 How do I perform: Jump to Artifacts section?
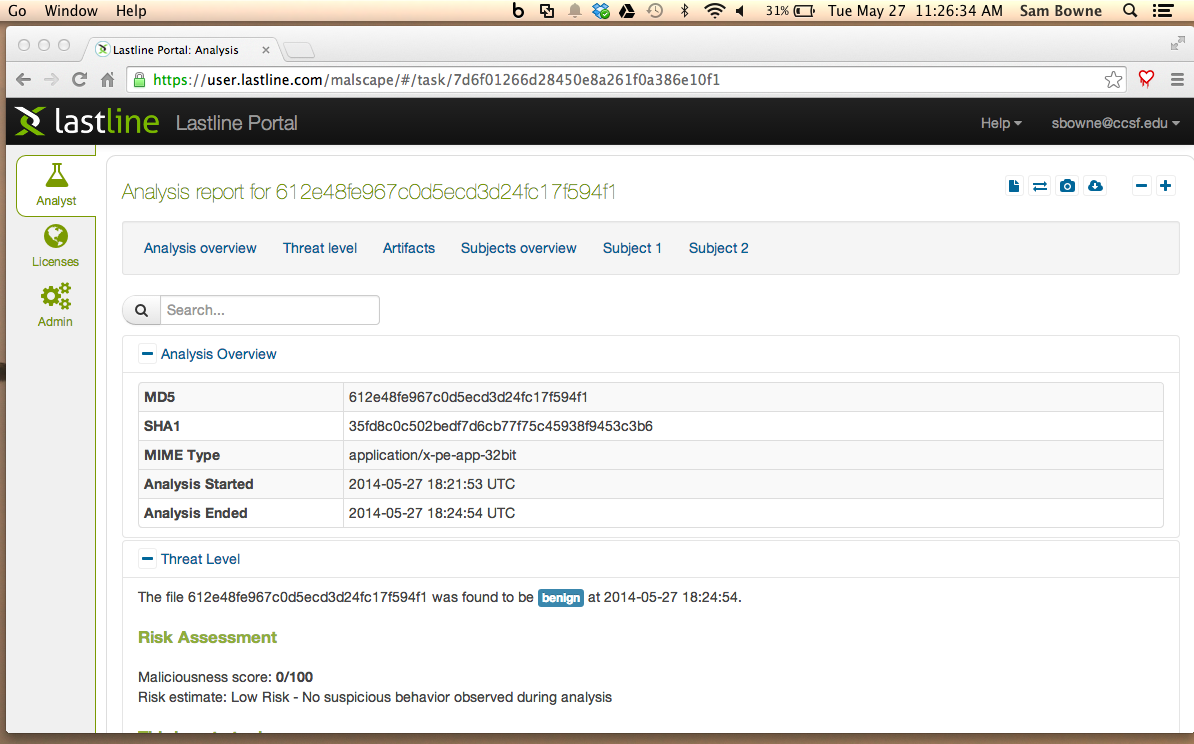[x=409, y=248]
